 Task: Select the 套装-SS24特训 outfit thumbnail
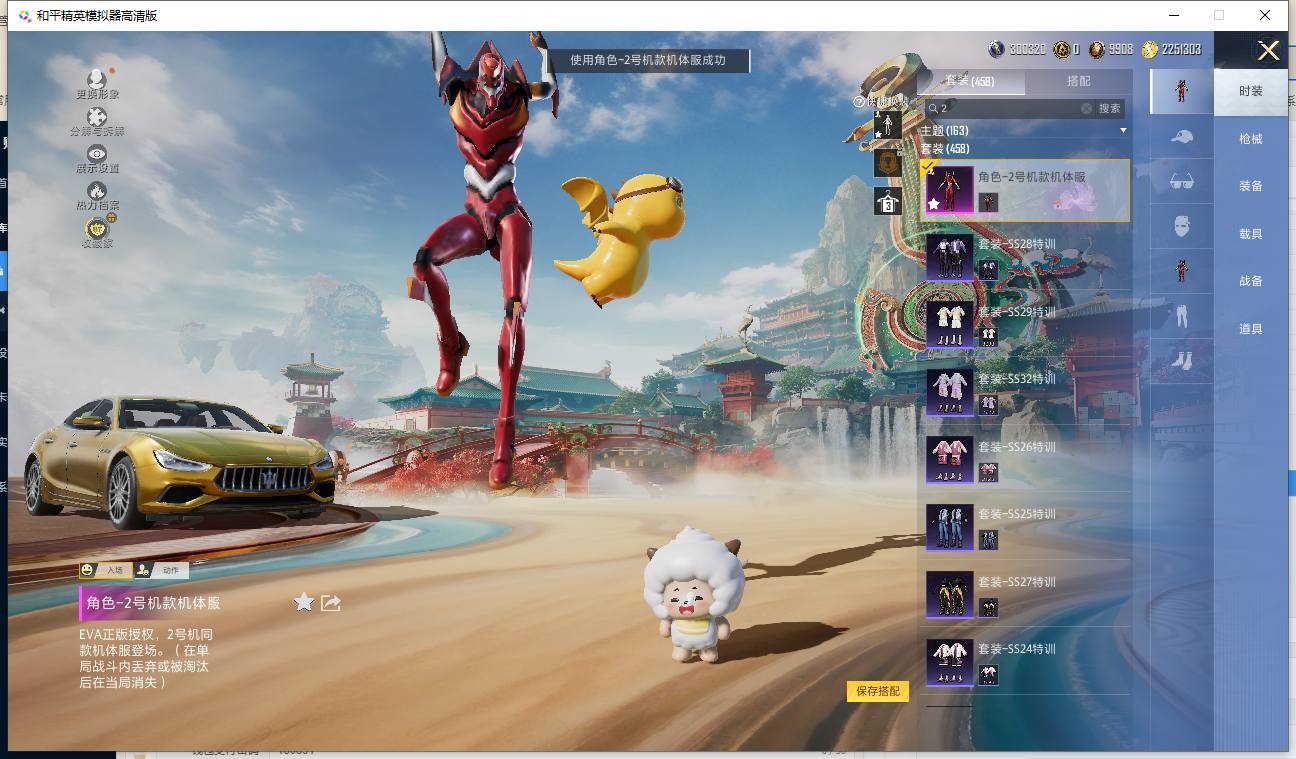coord(949,662)
